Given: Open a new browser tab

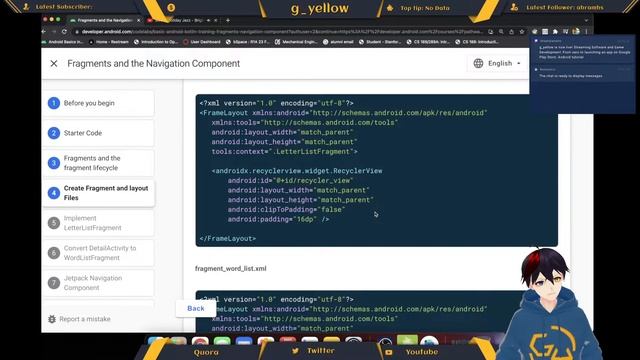Looking at the screenshot, I should tap(228, 20).
